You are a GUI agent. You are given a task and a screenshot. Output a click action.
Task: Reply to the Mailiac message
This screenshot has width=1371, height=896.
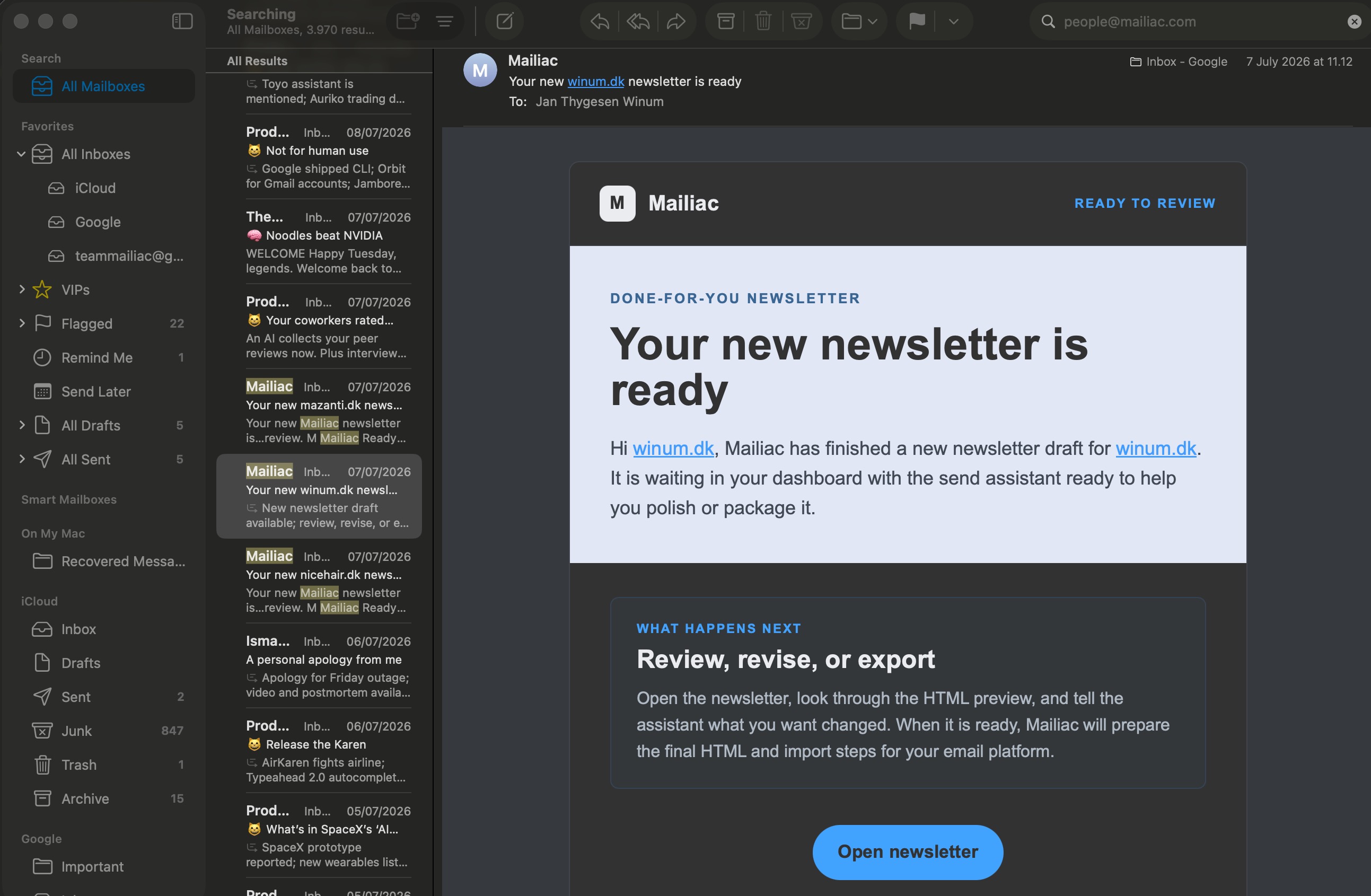click(600, 21)
